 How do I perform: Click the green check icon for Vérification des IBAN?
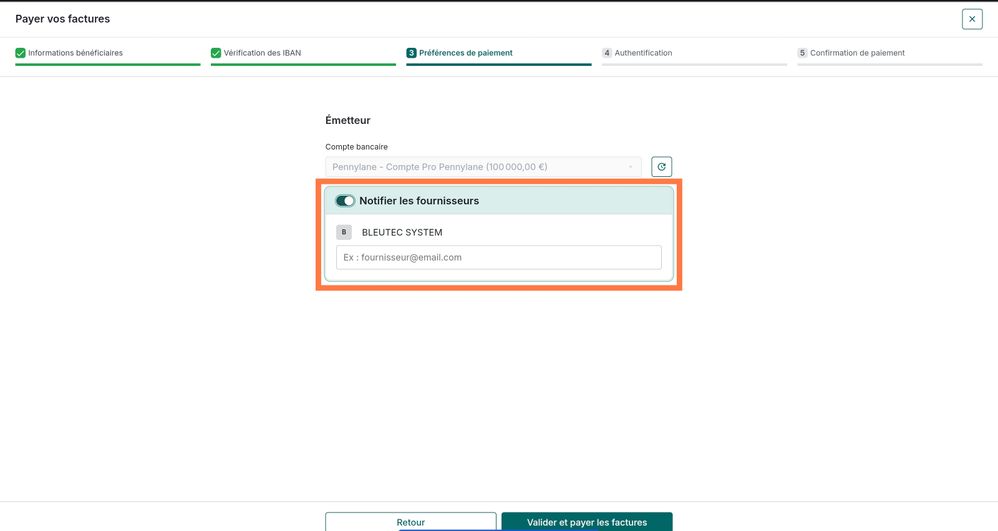coord(216,53)
